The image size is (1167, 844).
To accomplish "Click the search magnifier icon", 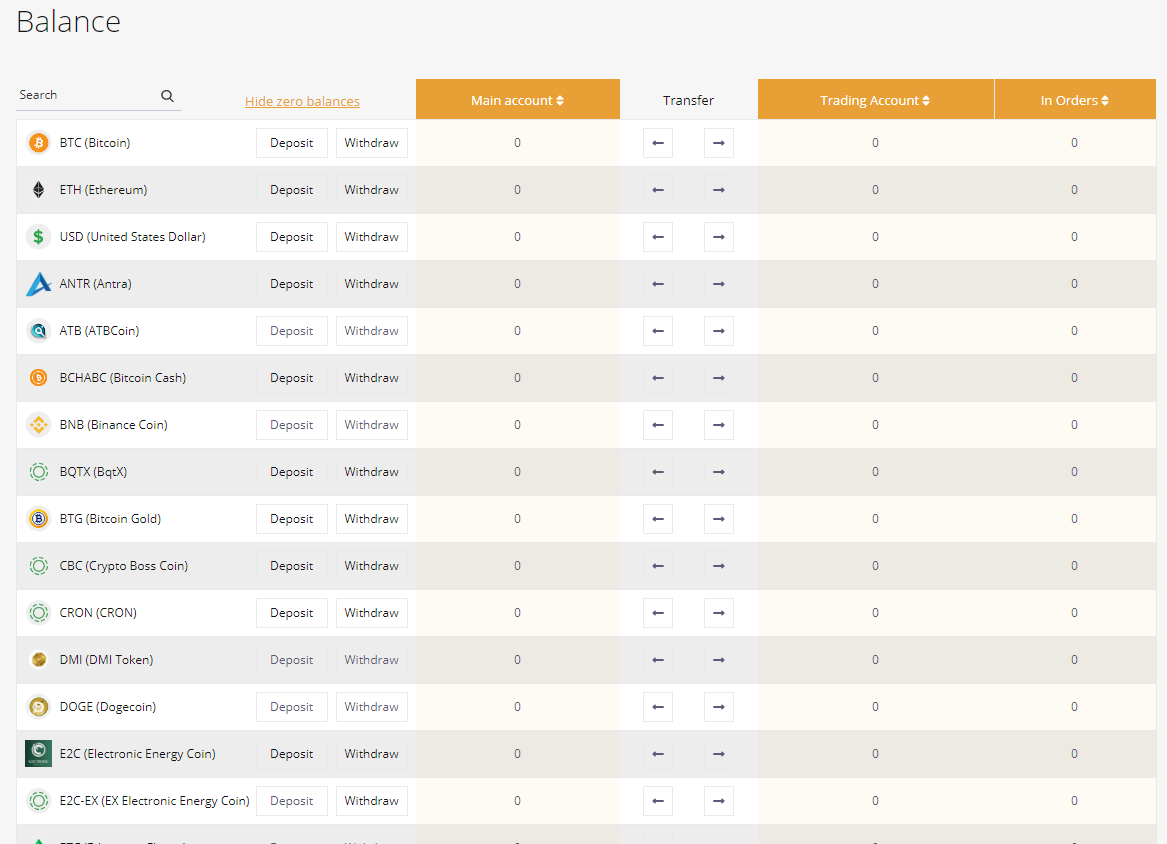I will tap(167, 96).
